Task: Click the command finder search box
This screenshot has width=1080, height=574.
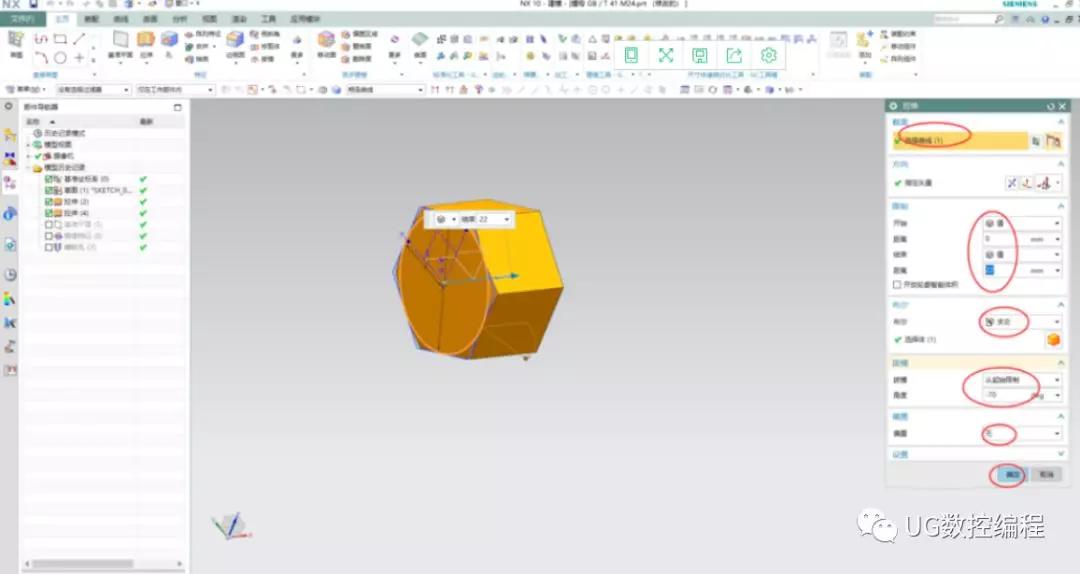Action: (964, 19)
